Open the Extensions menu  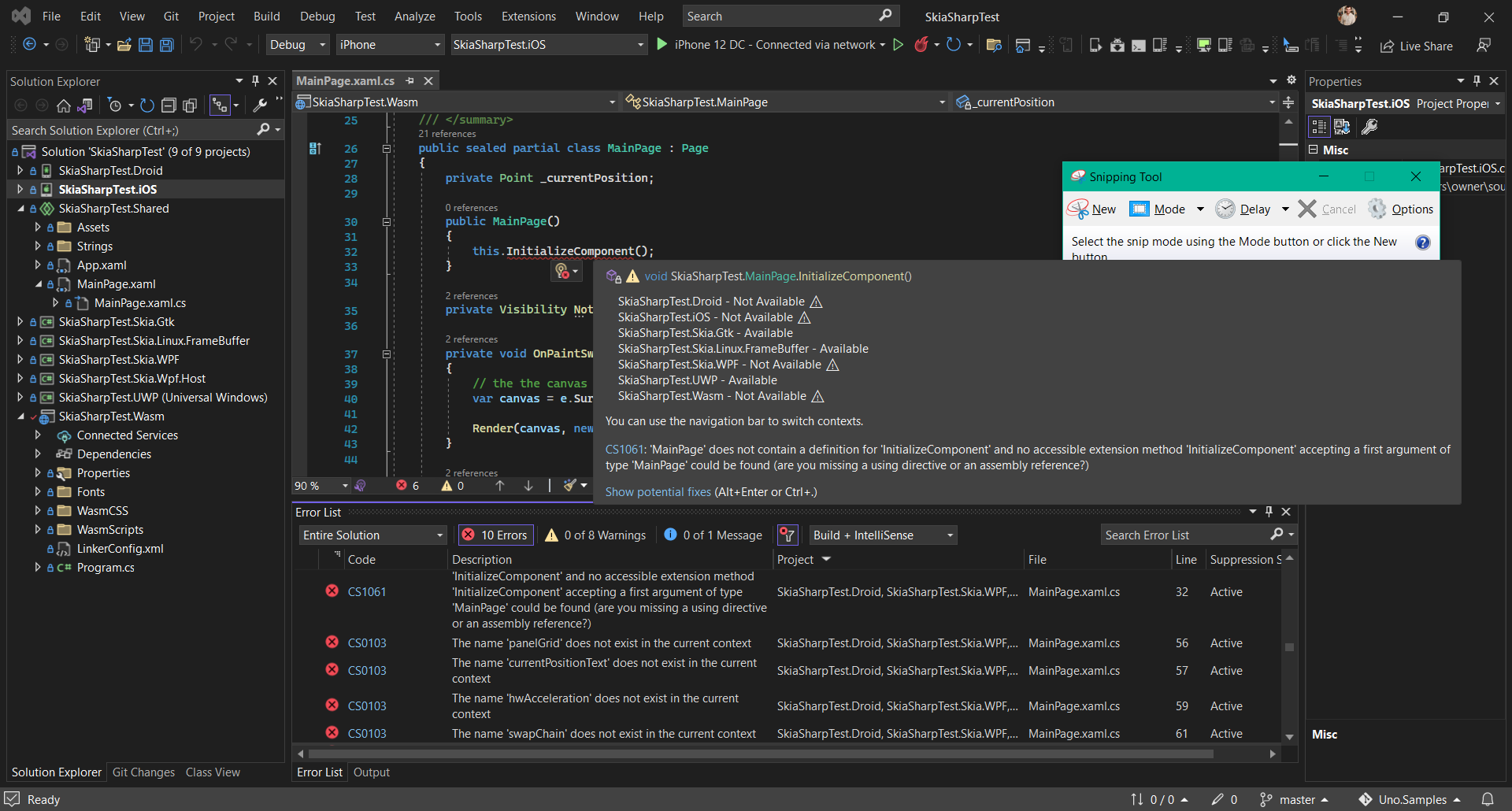(x=528, y=16)
